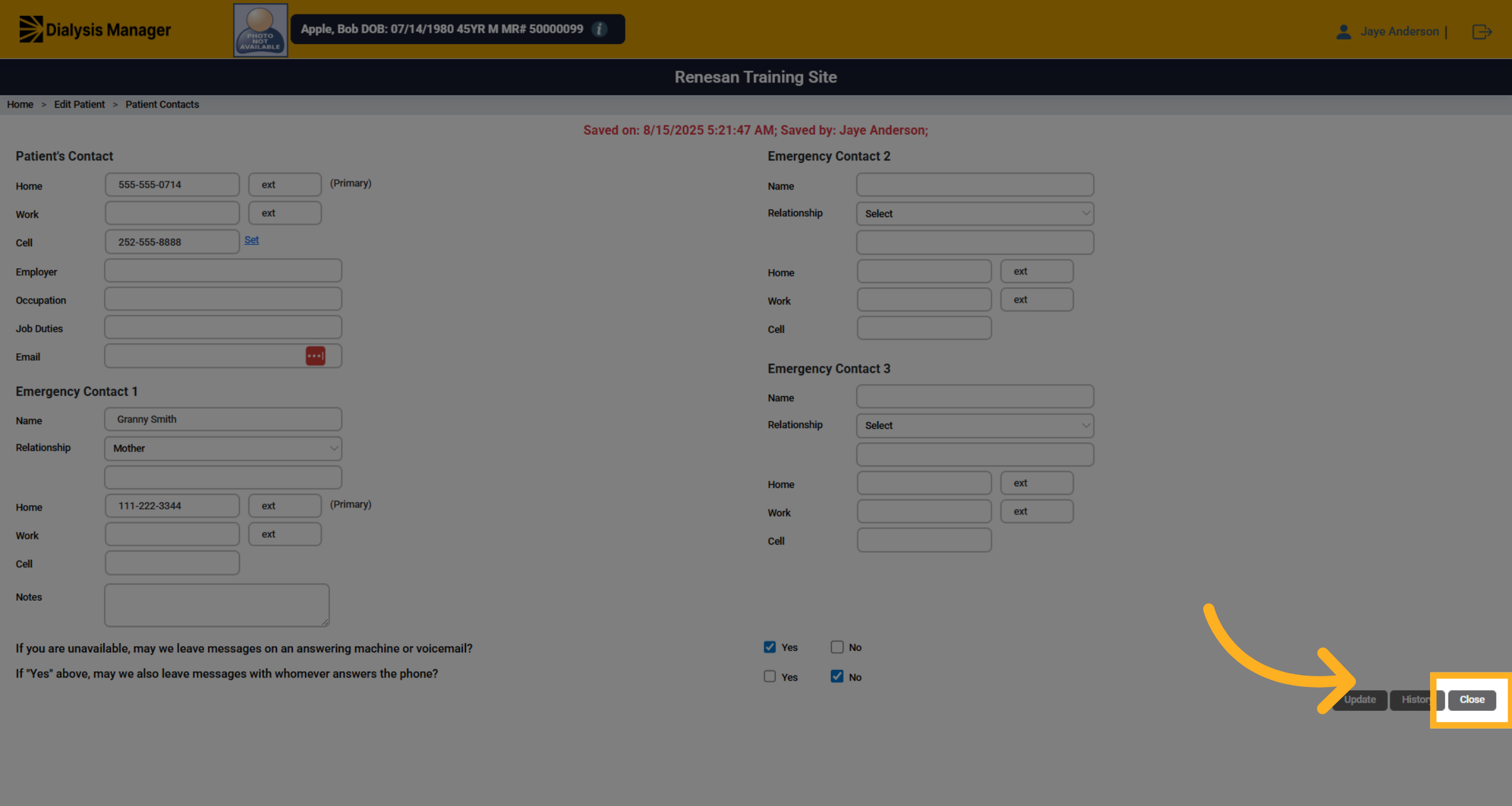Image resolution: width=1512 pixels, height=806 pixels.
Task: Click the patient Home phone field 555-555-0714
Action: pos(172,184)
